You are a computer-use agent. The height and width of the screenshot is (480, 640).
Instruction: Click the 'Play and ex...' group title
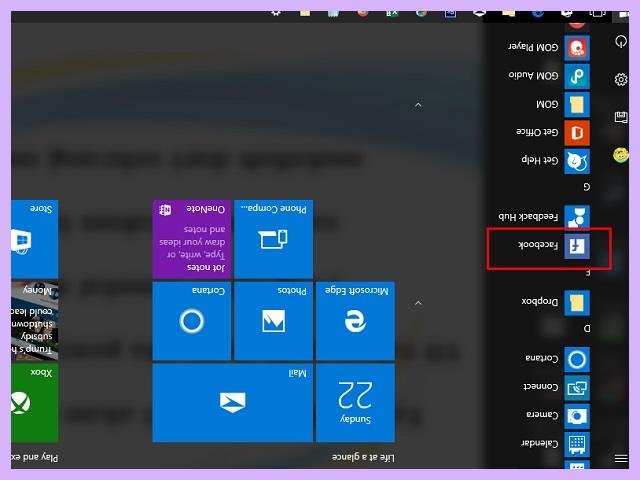(35, 458)
